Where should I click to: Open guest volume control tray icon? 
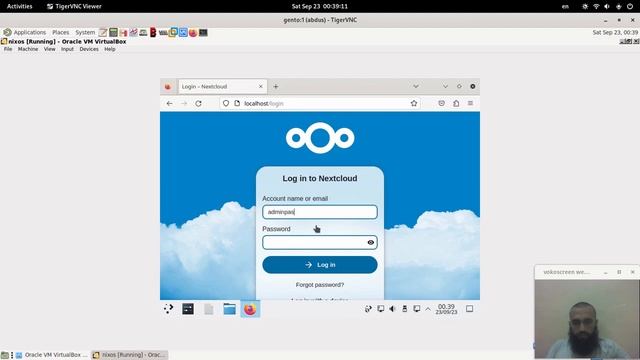392,309
